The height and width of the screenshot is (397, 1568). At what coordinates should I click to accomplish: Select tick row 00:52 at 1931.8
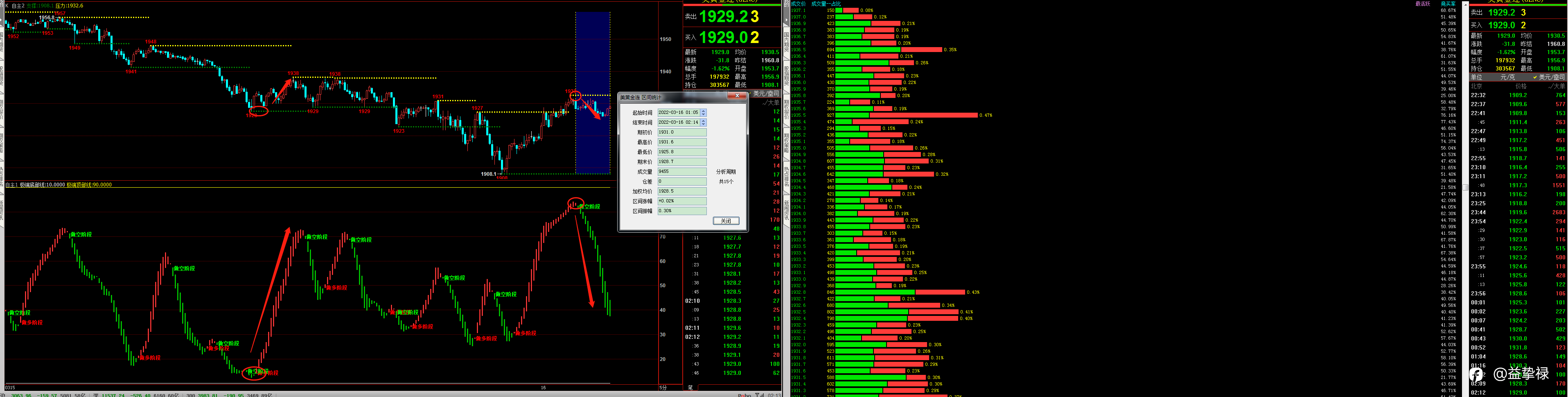[x=1518, y=348]
